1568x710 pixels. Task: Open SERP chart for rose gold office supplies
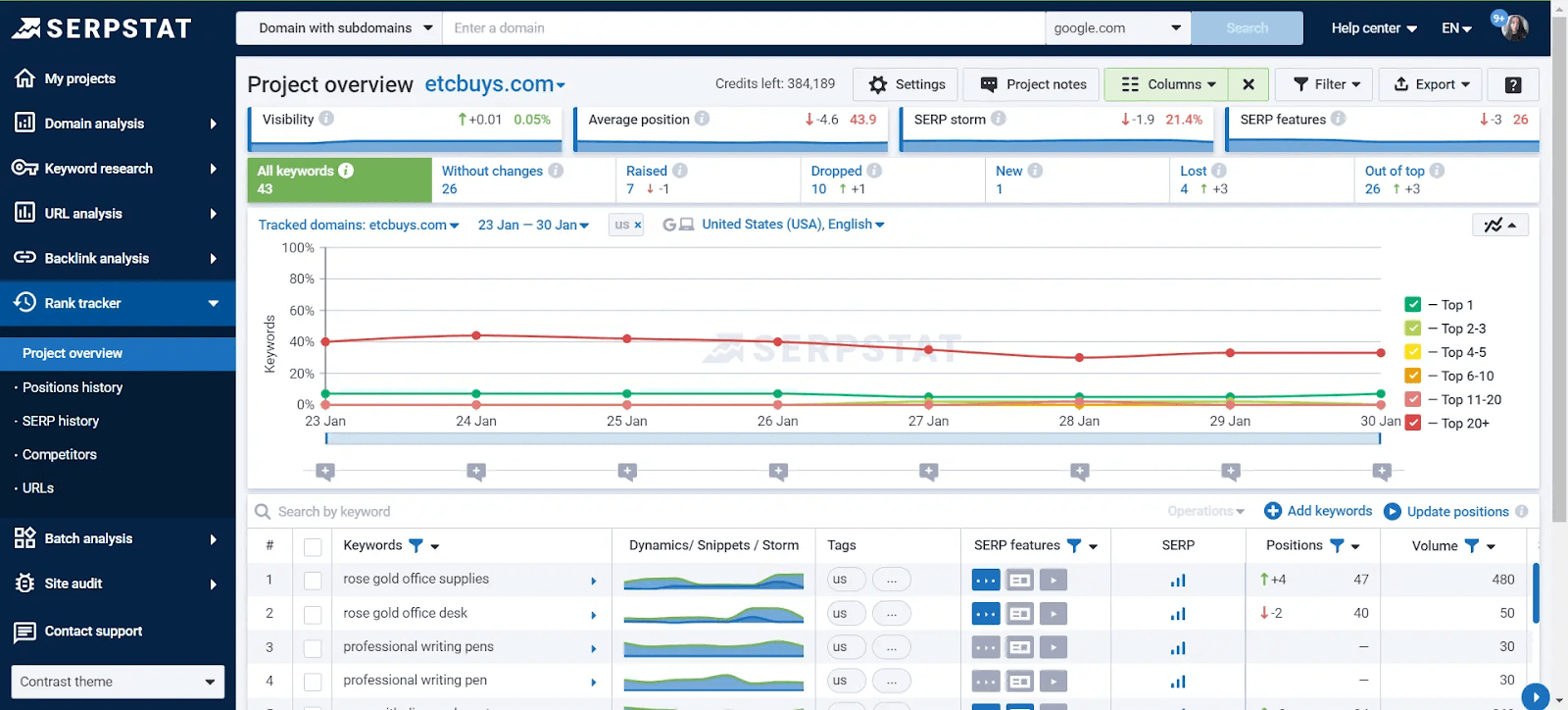(1178, 580)
